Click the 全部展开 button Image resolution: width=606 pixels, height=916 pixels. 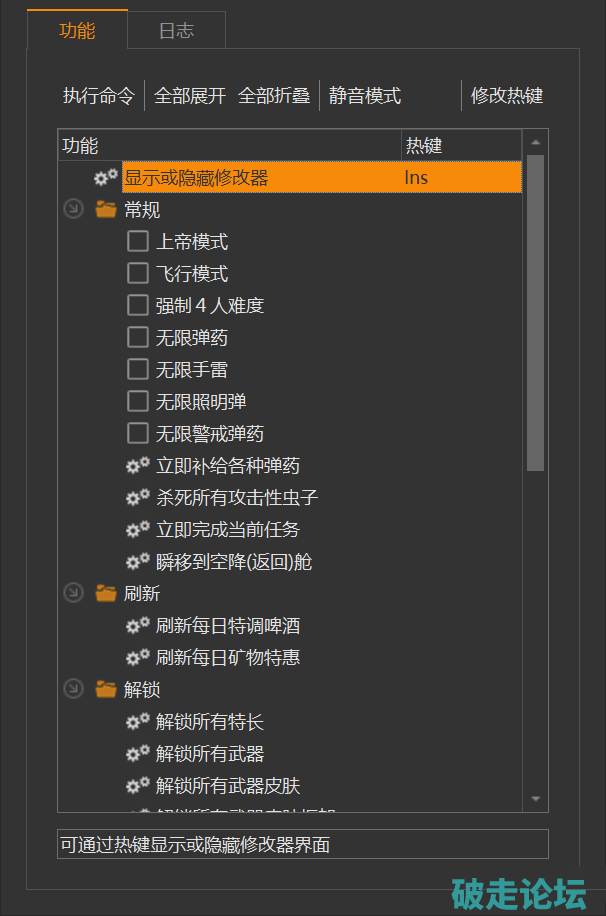[190, 96]
